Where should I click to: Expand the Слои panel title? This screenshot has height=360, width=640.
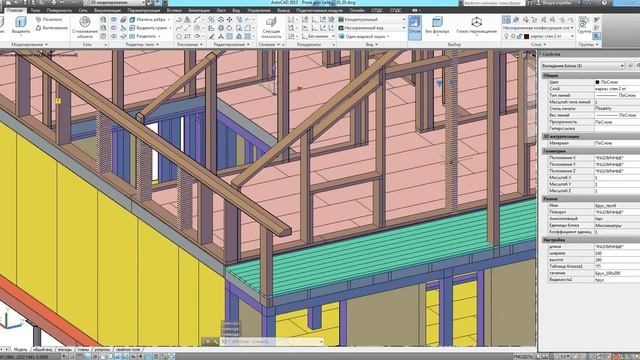pyautogui.click(x=538, y=44)
